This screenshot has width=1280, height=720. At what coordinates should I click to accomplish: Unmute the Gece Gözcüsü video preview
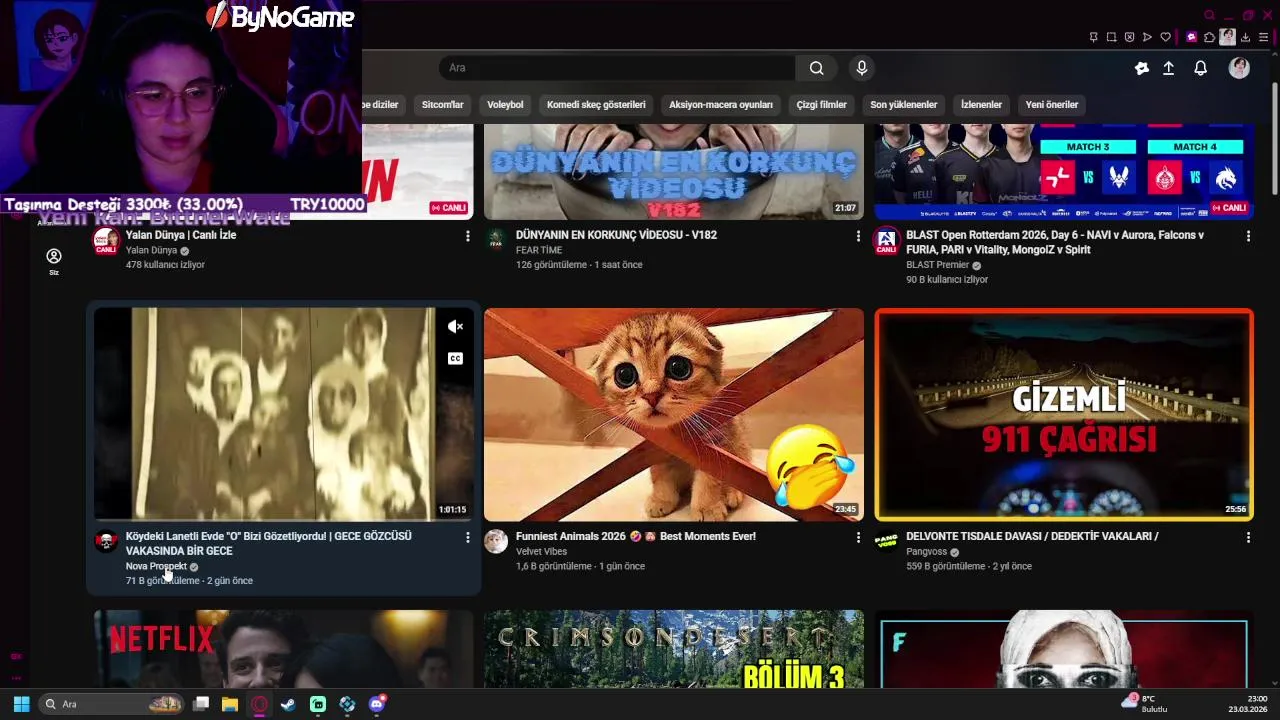(x=456, y=327)
